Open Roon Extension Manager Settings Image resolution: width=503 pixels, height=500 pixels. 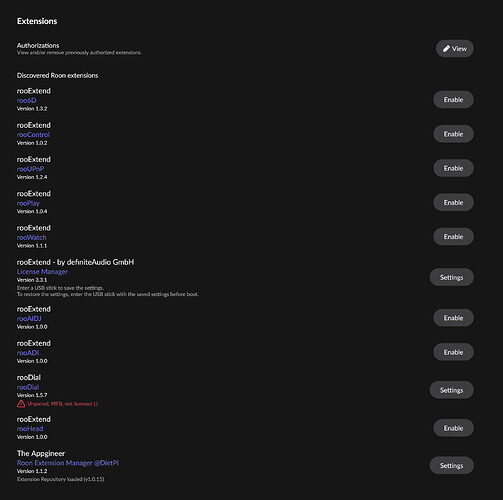tap(452, 466)
